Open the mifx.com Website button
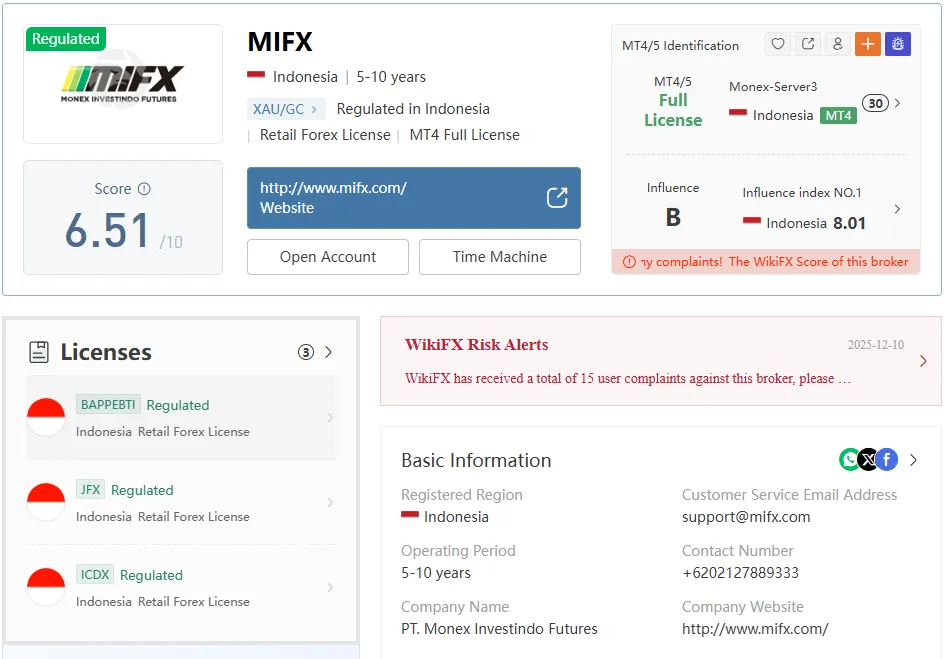This screenshot has width=944, height=659. (414, 198)
